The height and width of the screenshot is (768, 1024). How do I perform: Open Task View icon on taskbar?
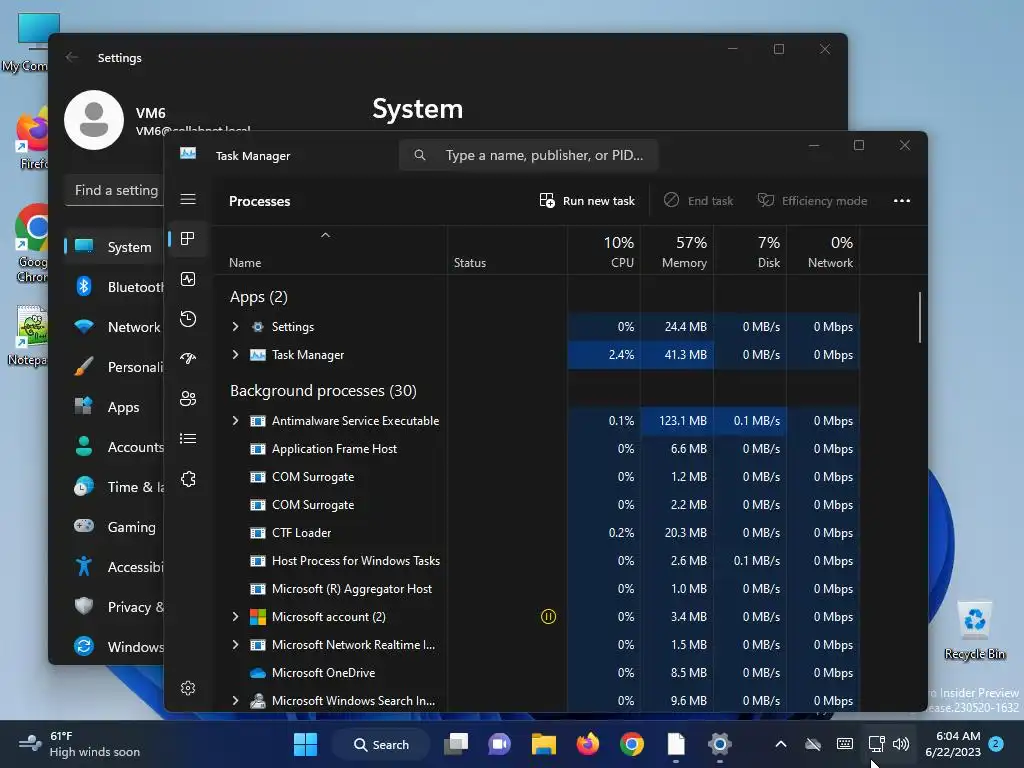coord(456,744)
